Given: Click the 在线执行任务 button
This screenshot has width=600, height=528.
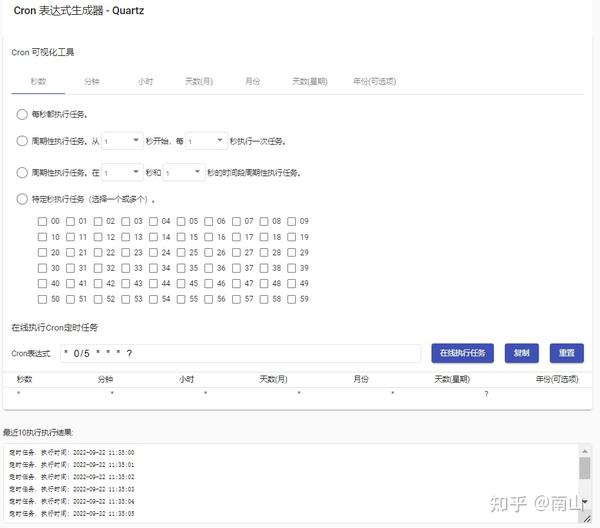Looking at the screenshot, I should (462, 353).
